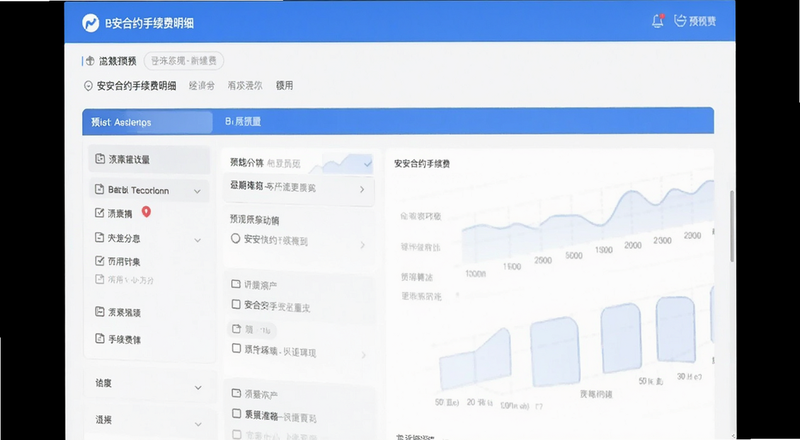Click the B安合约手续费明细 header title

pos(149,23)
